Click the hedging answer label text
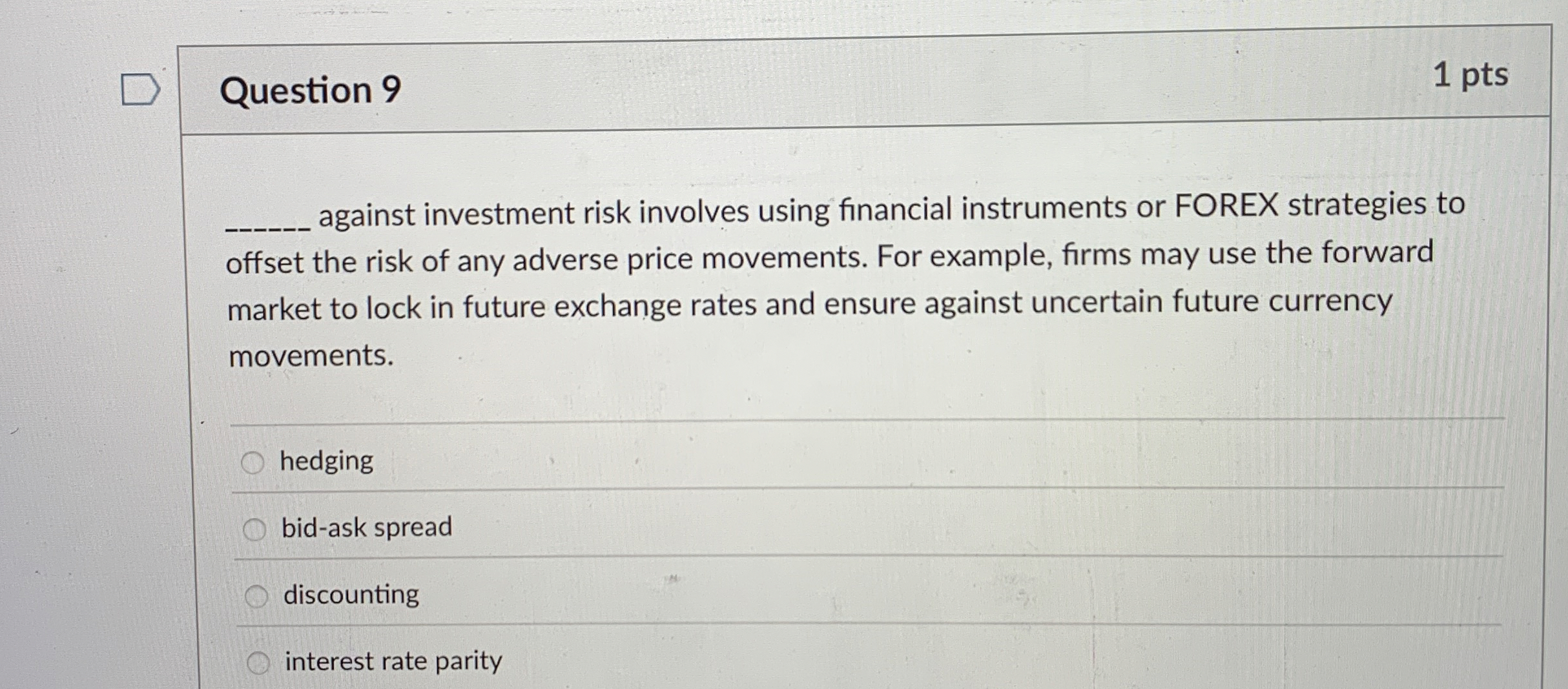Viewport: 1568px width, 689px height. [327, 460]
